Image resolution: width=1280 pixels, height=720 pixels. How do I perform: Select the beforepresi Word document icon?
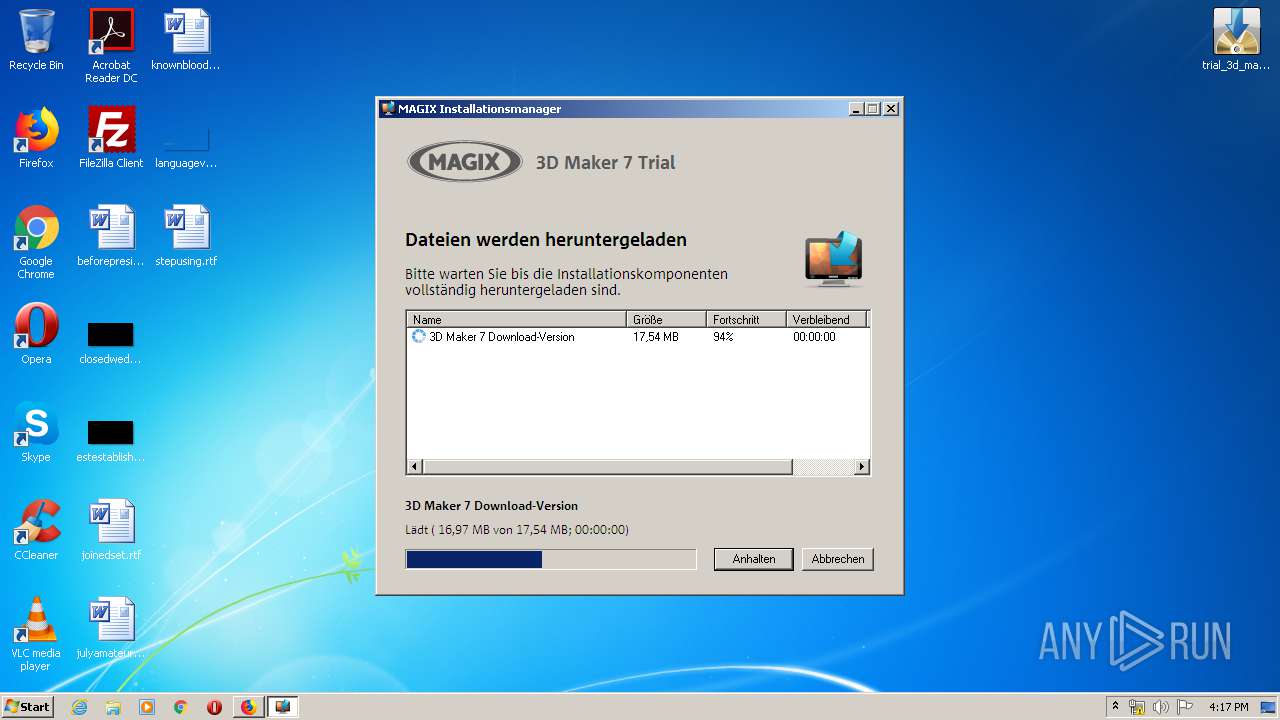[111, 236]
